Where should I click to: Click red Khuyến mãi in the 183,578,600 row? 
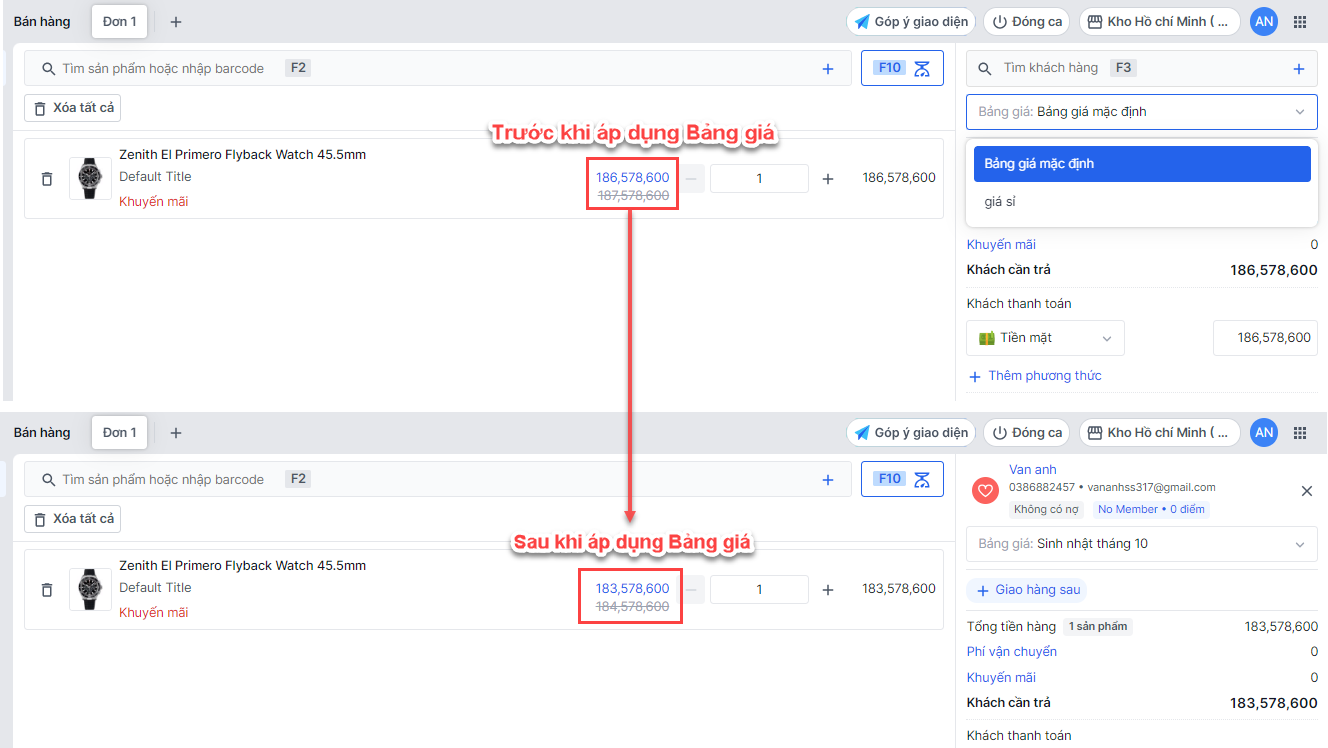click(x=153, y=613)
